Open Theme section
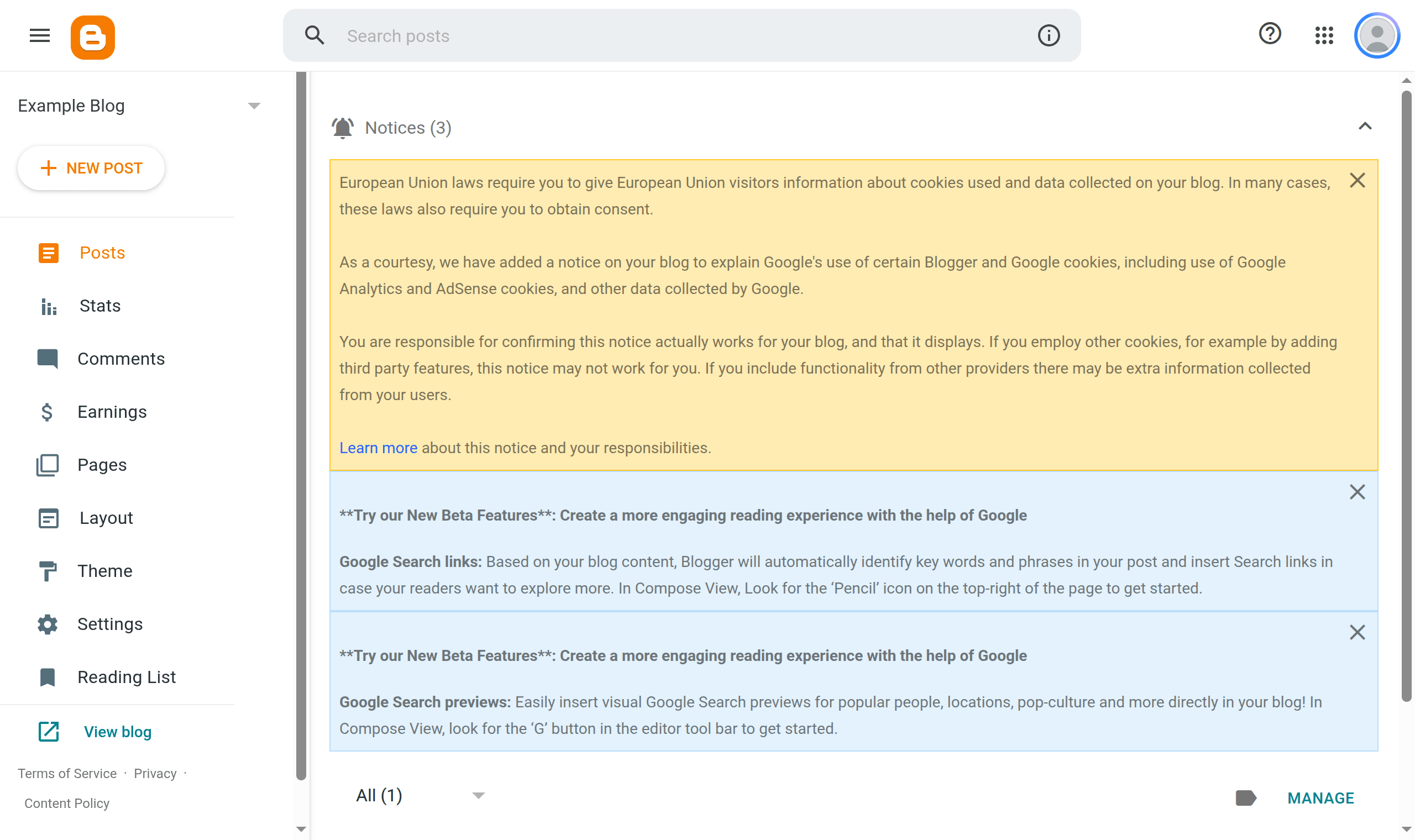 104,571
